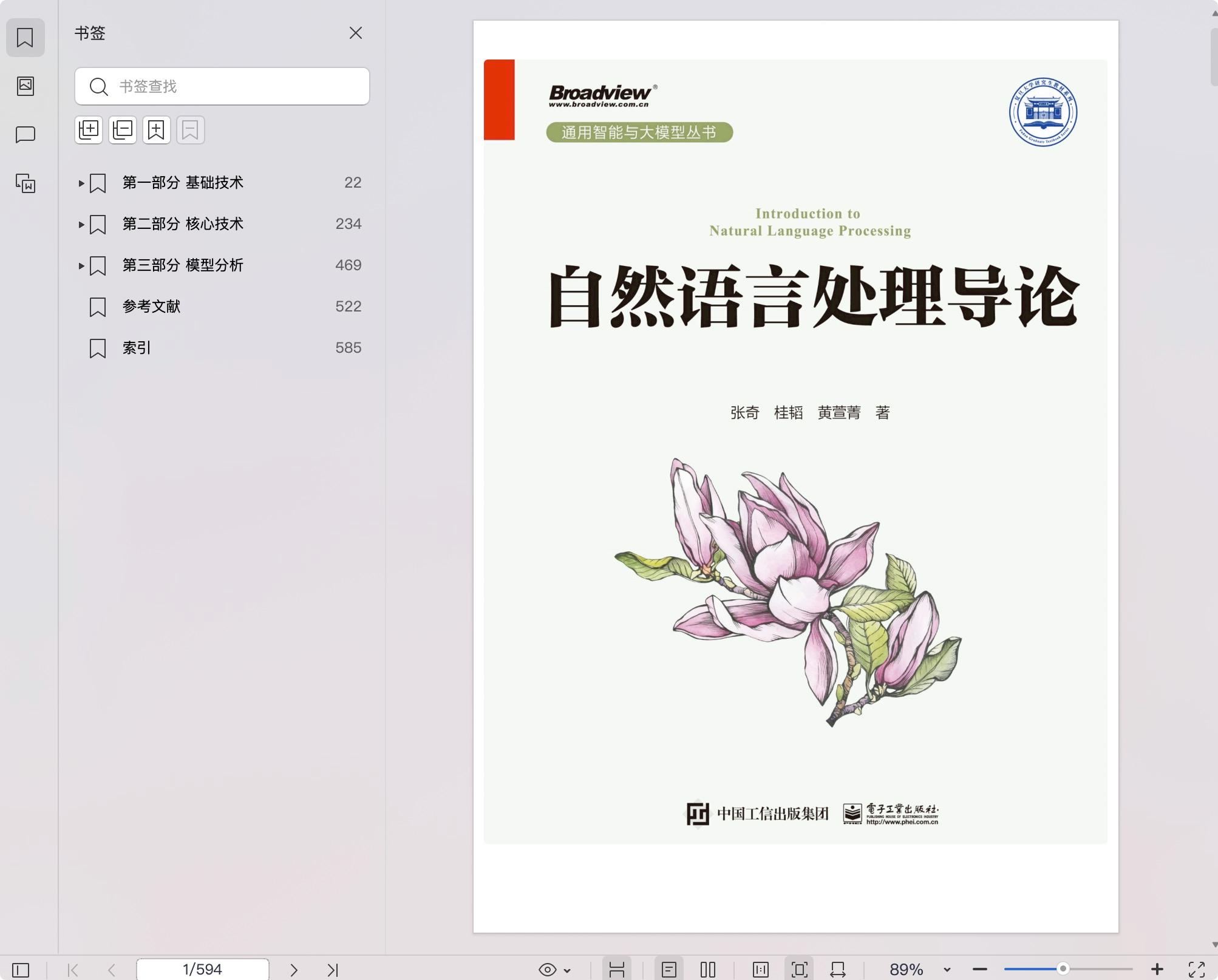Zoom out with minus button
Image resolution: width=1218 pixels, height=980 pixels.
point(979,970)
